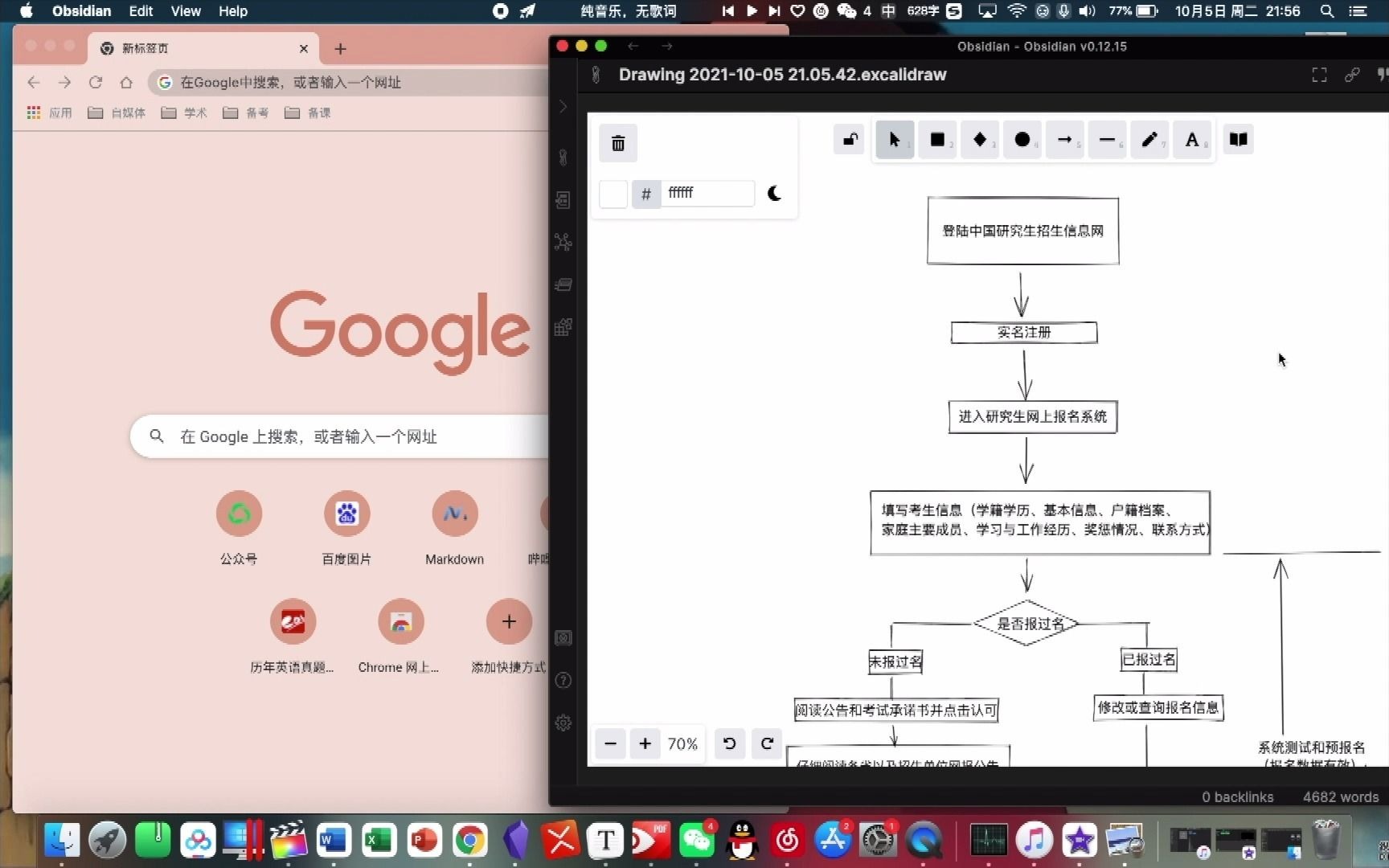Select the 实名注册 flowchart box
Screen dimensions: 1389x868
1024,333
